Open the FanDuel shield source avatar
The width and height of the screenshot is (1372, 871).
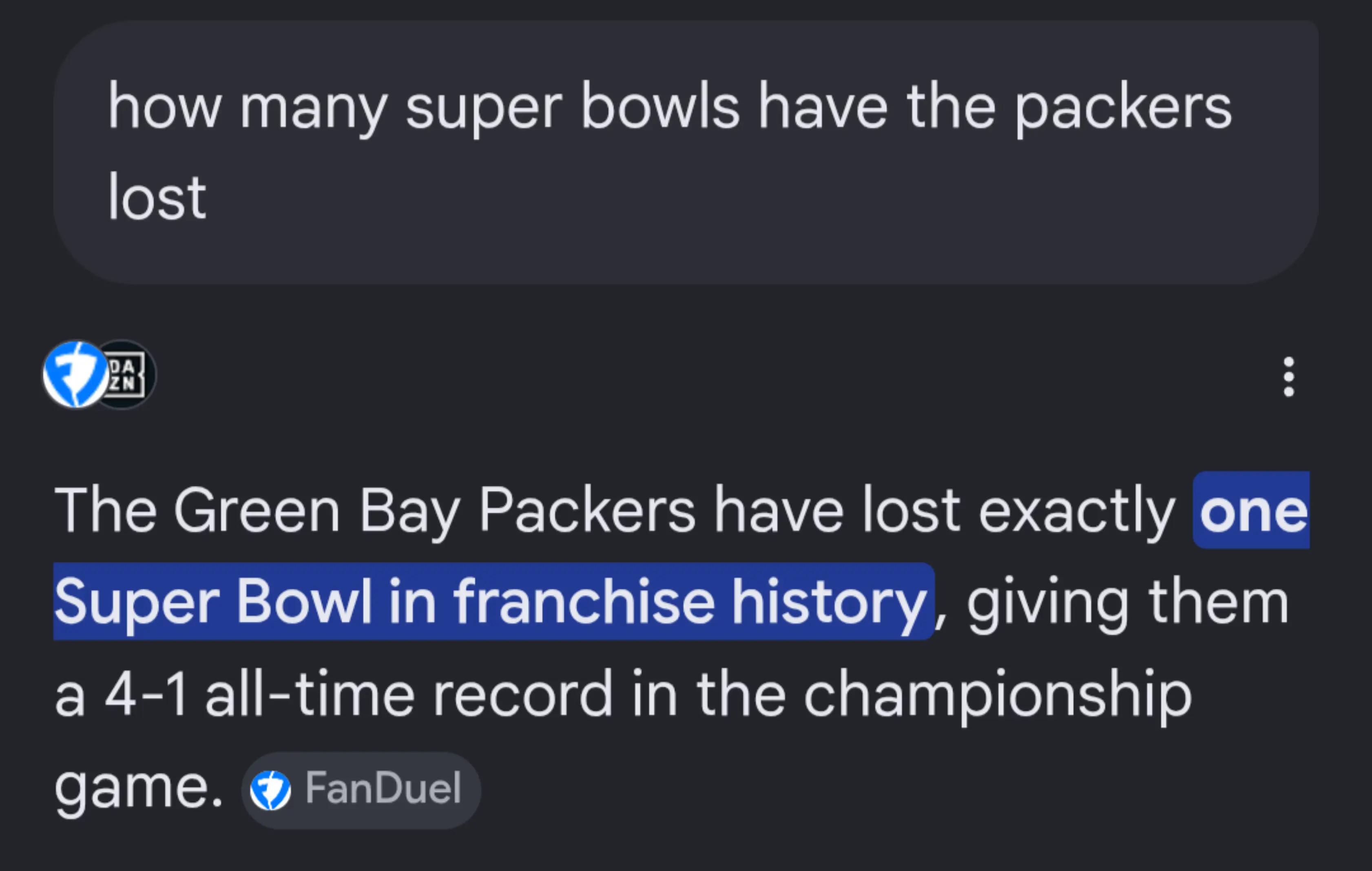tap(75, 375)
